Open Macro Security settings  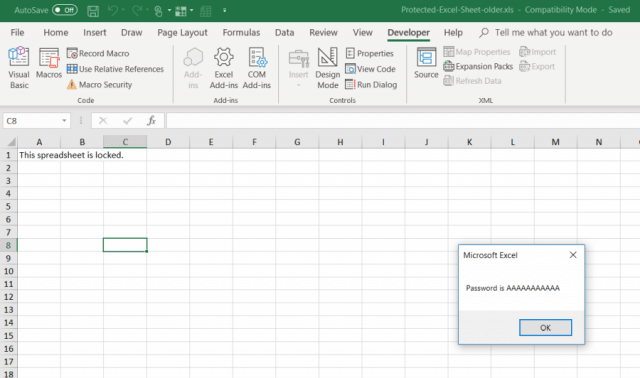click(x=100, y=84)
